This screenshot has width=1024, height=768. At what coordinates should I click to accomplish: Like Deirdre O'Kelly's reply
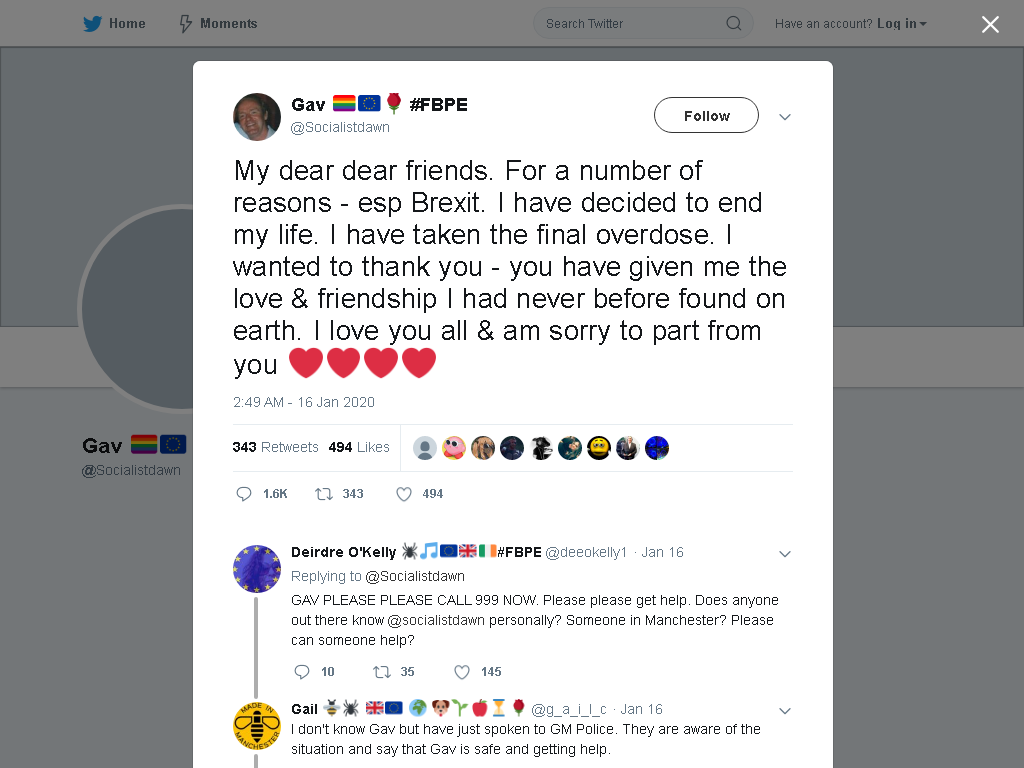(462, 672)
